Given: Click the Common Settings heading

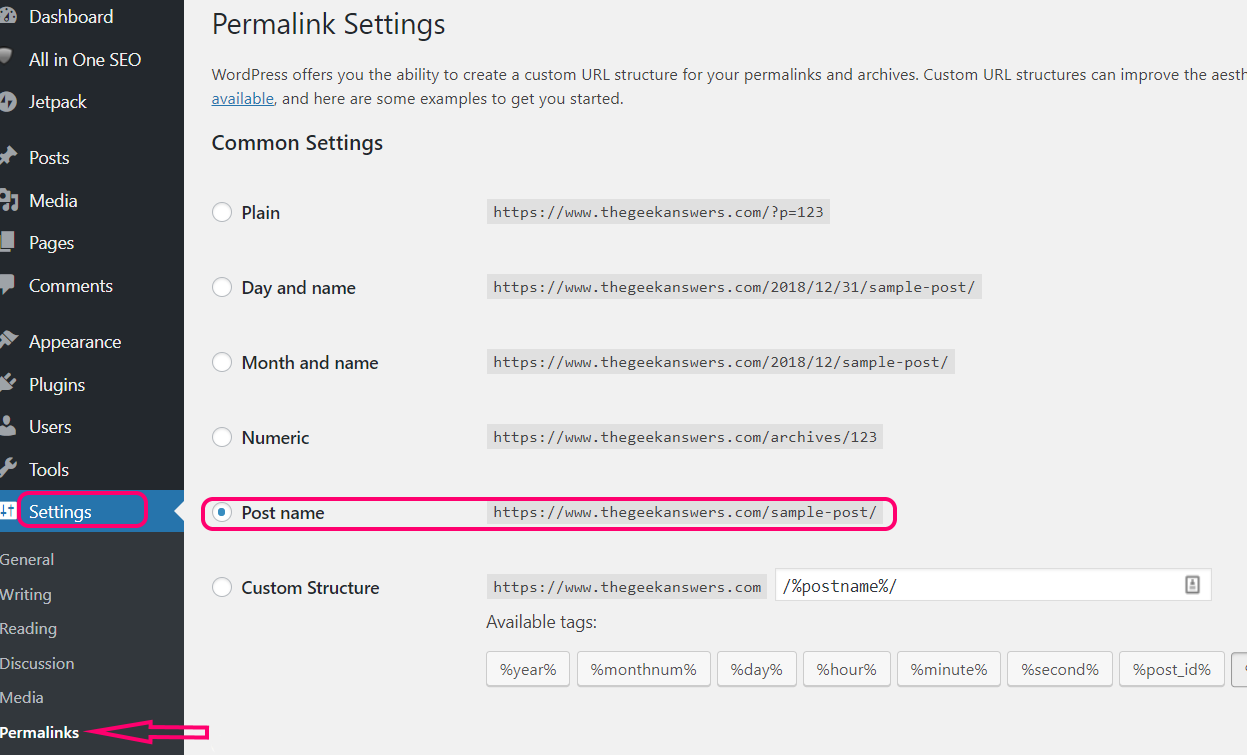Looking at the screenshot, I should pyautogui.click(x=297, y=143).
